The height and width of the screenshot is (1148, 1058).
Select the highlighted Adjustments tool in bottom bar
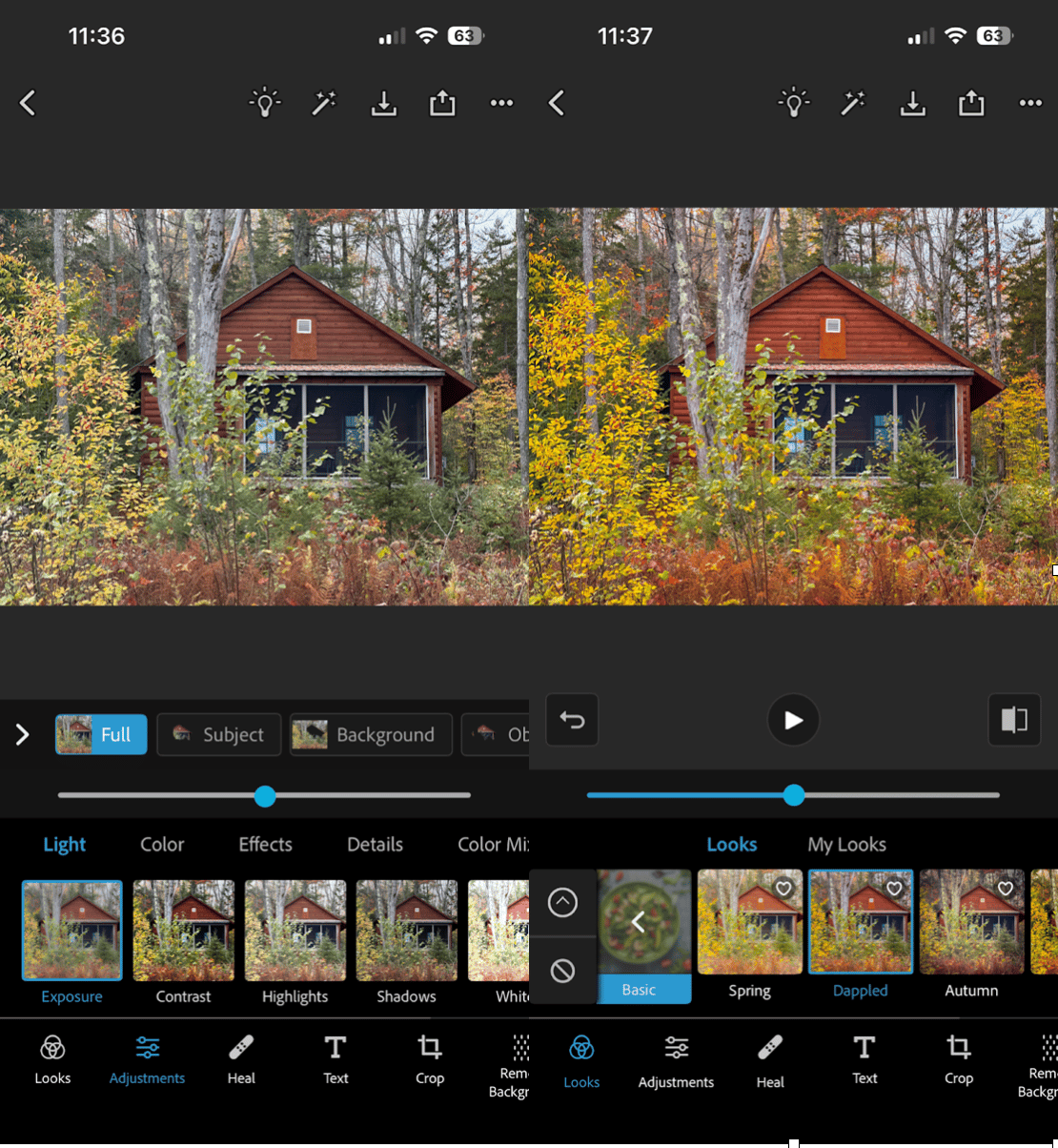[x=147, y=1060]
